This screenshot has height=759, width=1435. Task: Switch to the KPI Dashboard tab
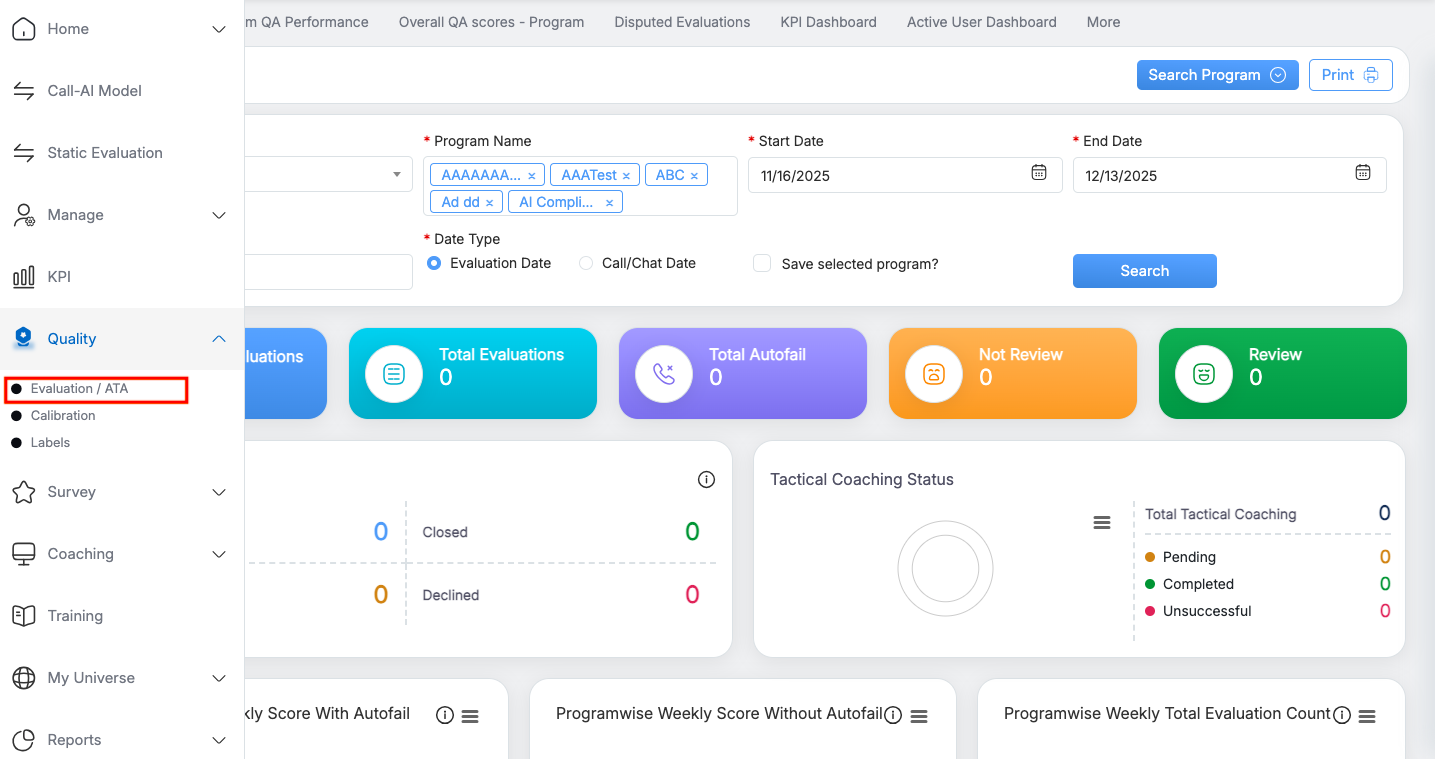(828, 22)
